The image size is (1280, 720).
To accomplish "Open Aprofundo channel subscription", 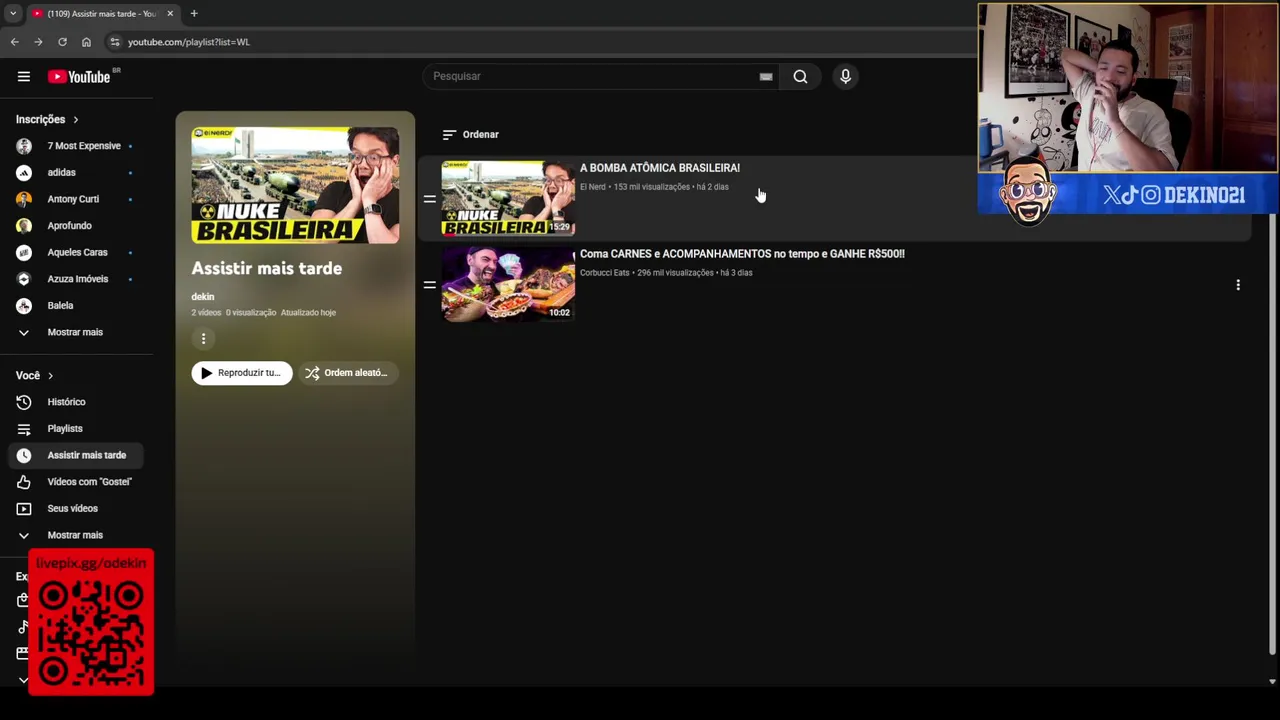I will coord(75,226).
